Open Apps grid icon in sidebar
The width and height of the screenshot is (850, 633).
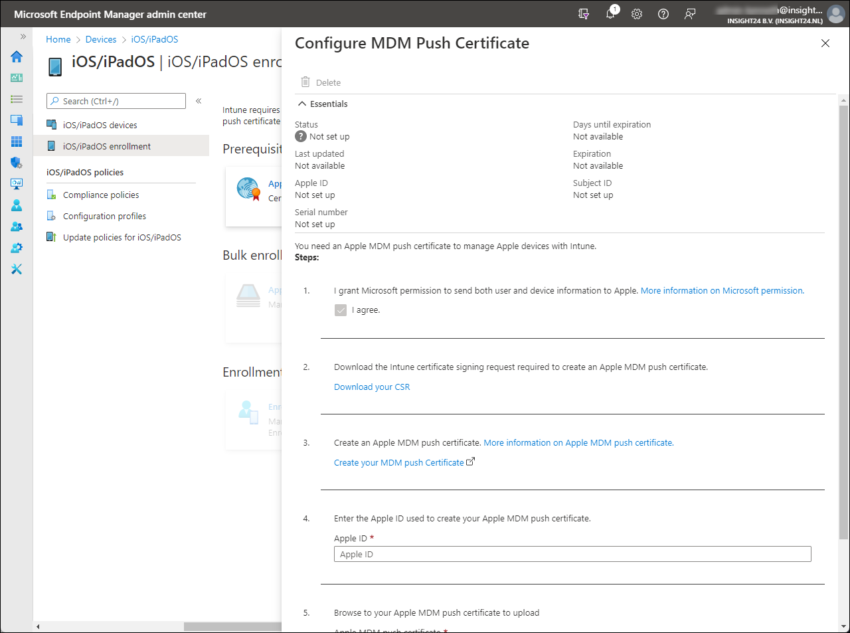pos(16,141)
